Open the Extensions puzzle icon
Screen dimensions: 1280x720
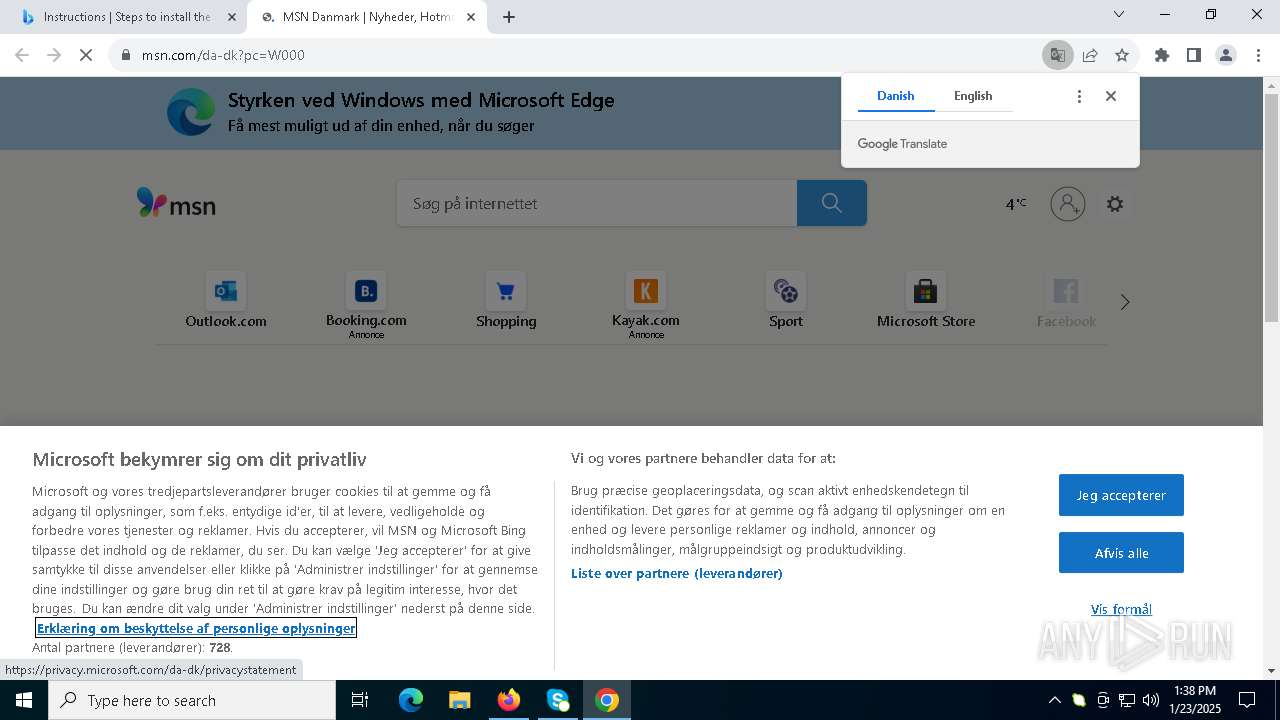click(x=1161, y=55)
